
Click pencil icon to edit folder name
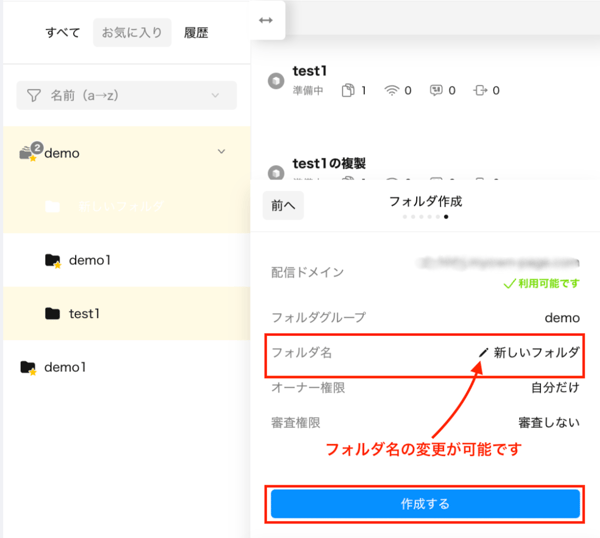point(484,352)
